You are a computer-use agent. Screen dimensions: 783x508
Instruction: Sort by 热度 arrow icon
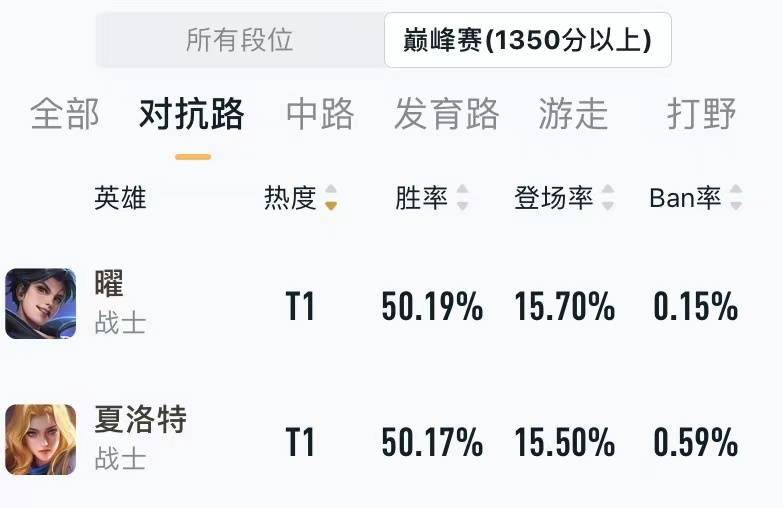(331, 197)
